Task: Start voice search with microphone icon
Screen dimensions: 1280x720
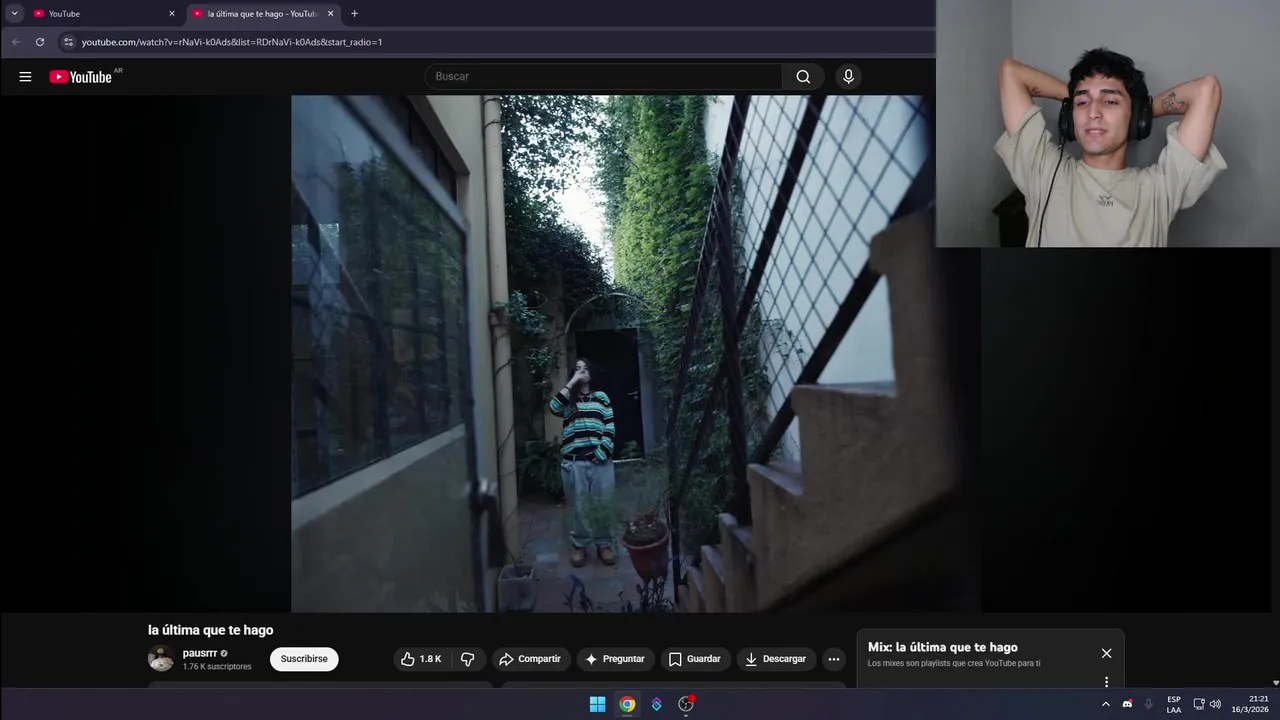Action: tap(848, 76)
